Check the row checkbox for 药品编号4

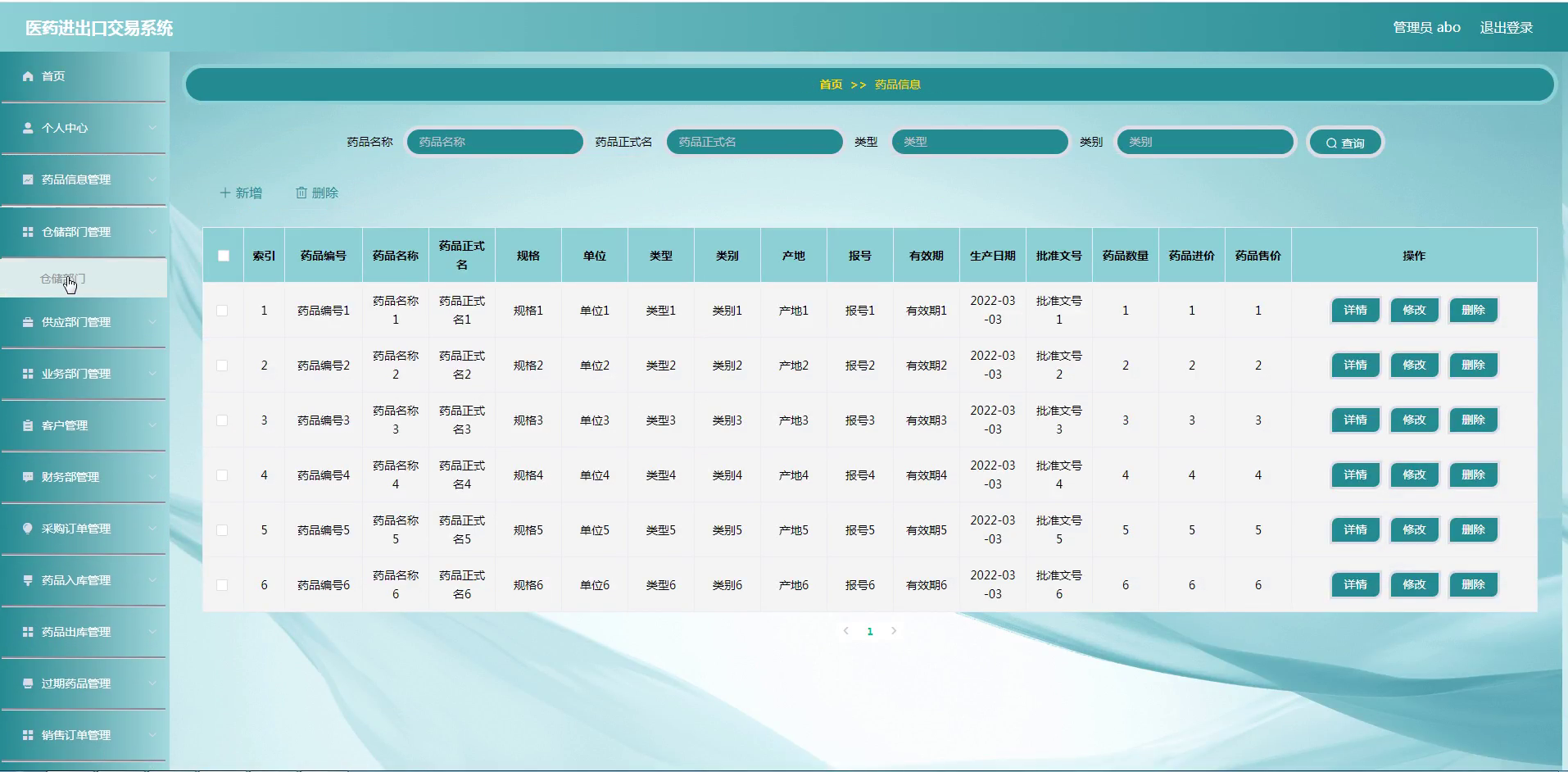tap(222, 475)
